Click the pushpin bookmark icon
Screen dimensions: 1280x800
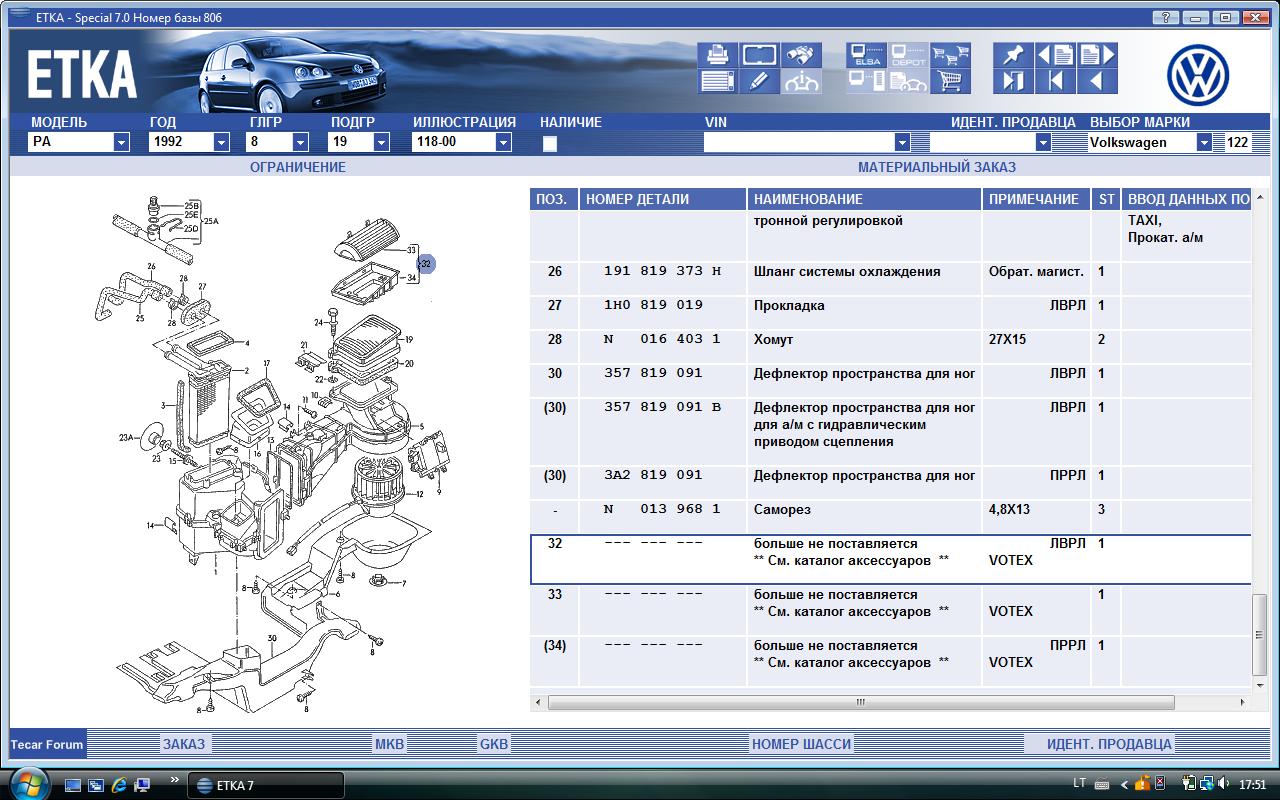point(1013,55)
